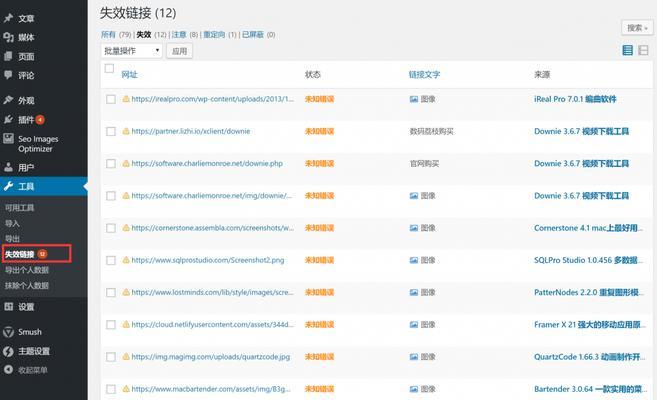Switch to expanded excerpt view icon
Viewport: 657px width, 400px height.
643,50
